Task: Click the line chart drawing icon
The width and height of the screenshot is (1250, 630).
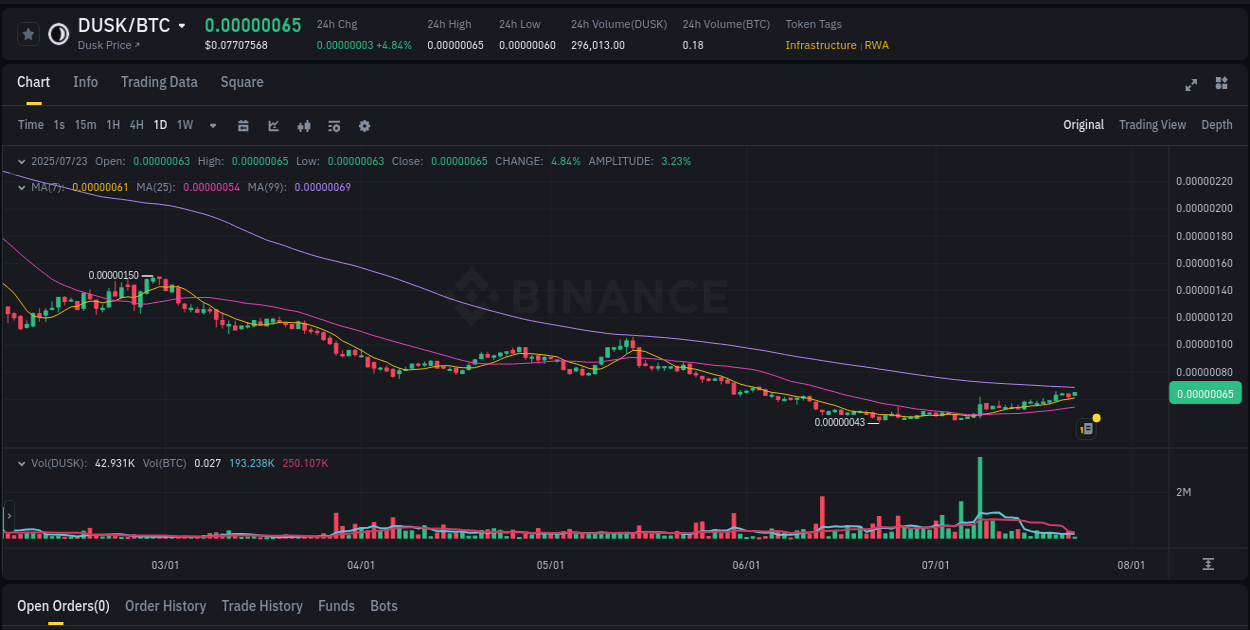Action: coord(273,126)
